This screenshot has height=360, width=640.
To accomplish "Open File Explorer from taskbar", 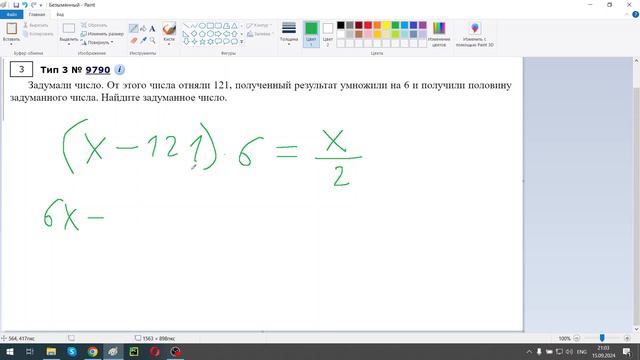I will tap(51, 351).
